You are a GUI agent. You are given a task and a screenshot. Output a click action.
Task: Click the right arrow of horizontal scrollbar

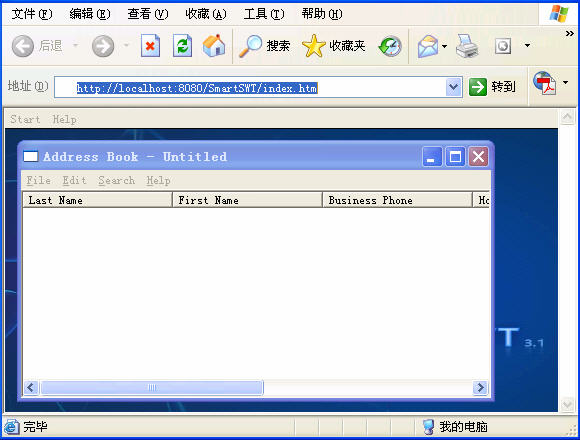pyautogui.click(x=480, y=387)
